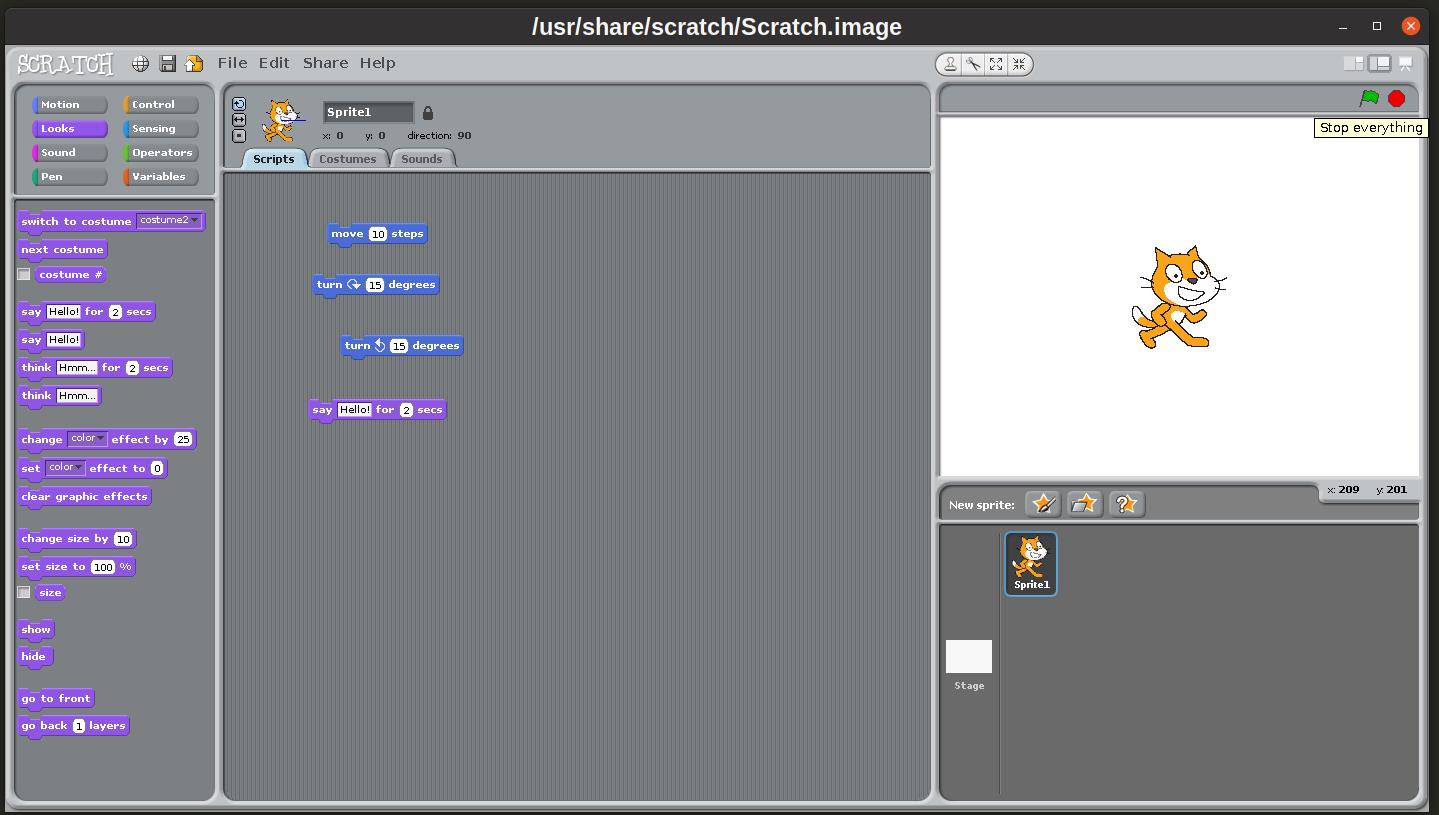Open change effect color dropdown
Screen dimensions: 1439x815
click(87, 439)
